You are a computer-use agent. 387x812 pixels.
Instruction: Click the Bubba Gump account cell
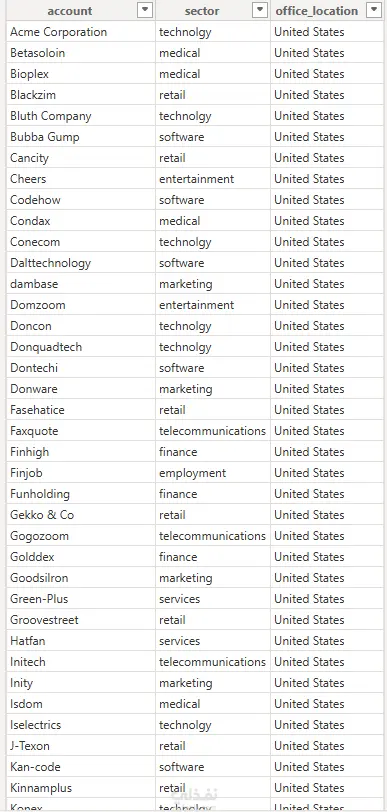click(x=81, y=137)
